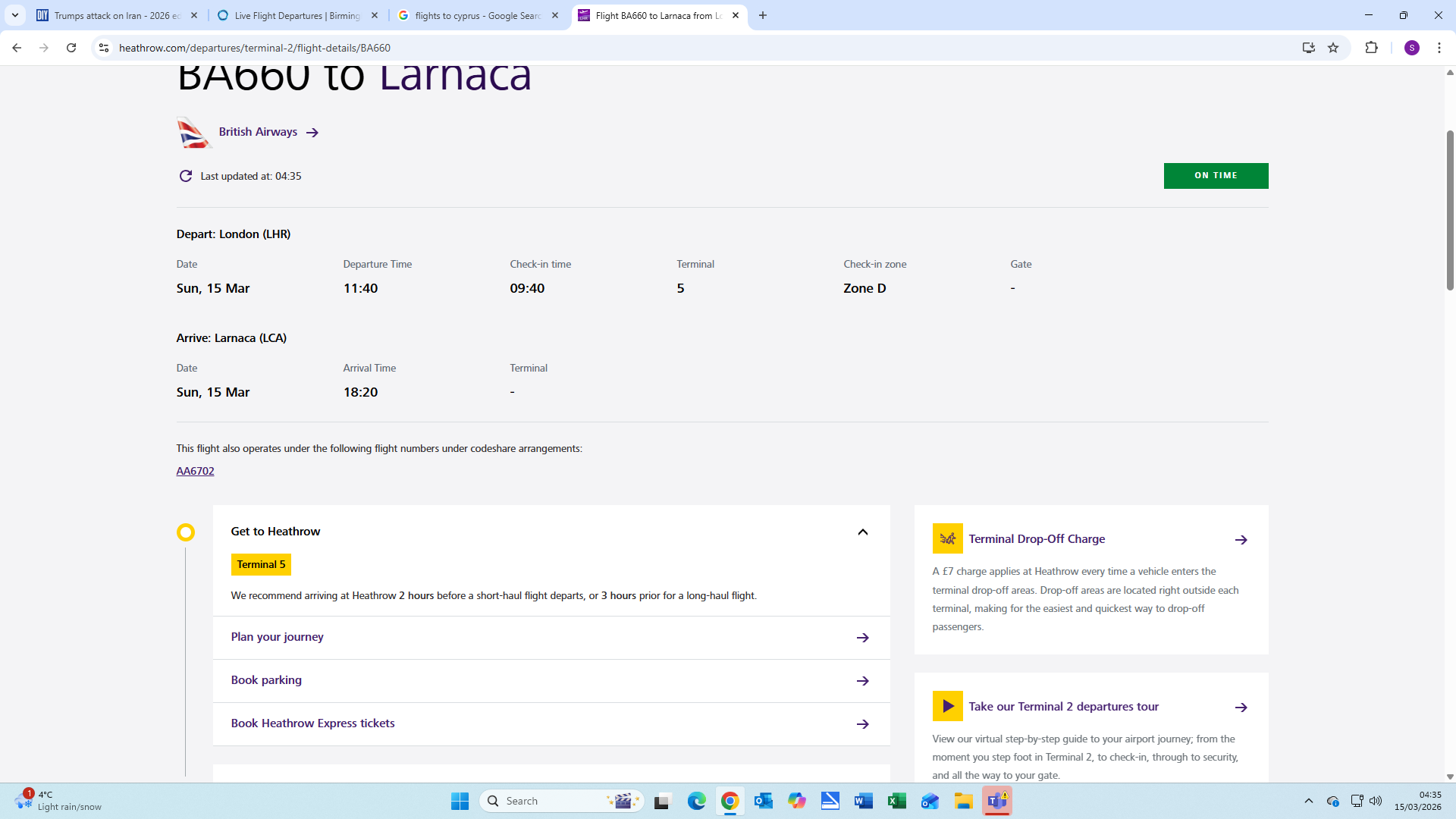The width and height of the screenshot is (1456, 819).
Task: Click the refresh icon beside Last updated
Action: point(185,176)
